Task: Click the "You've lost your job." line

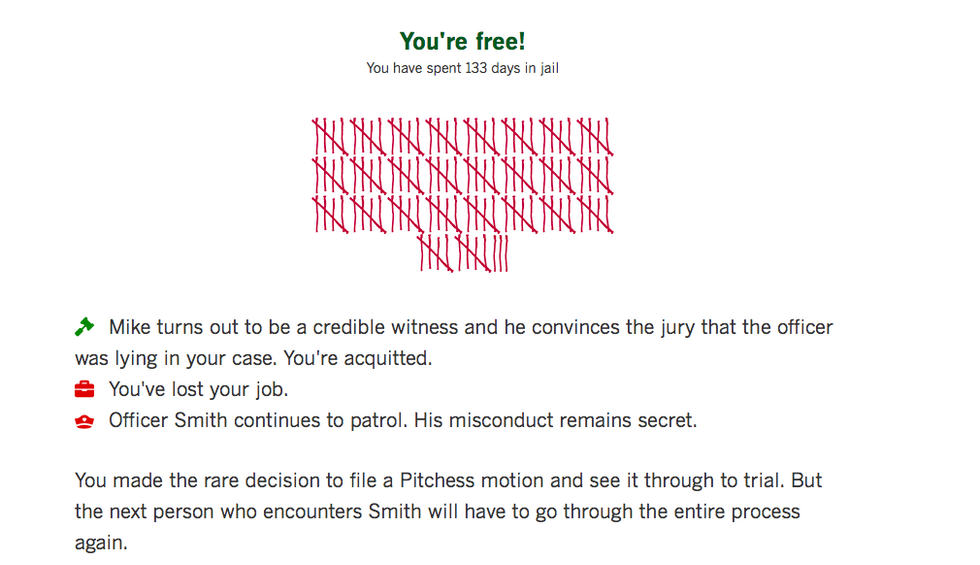Action: pyautogui.click(x=198, y=389)
